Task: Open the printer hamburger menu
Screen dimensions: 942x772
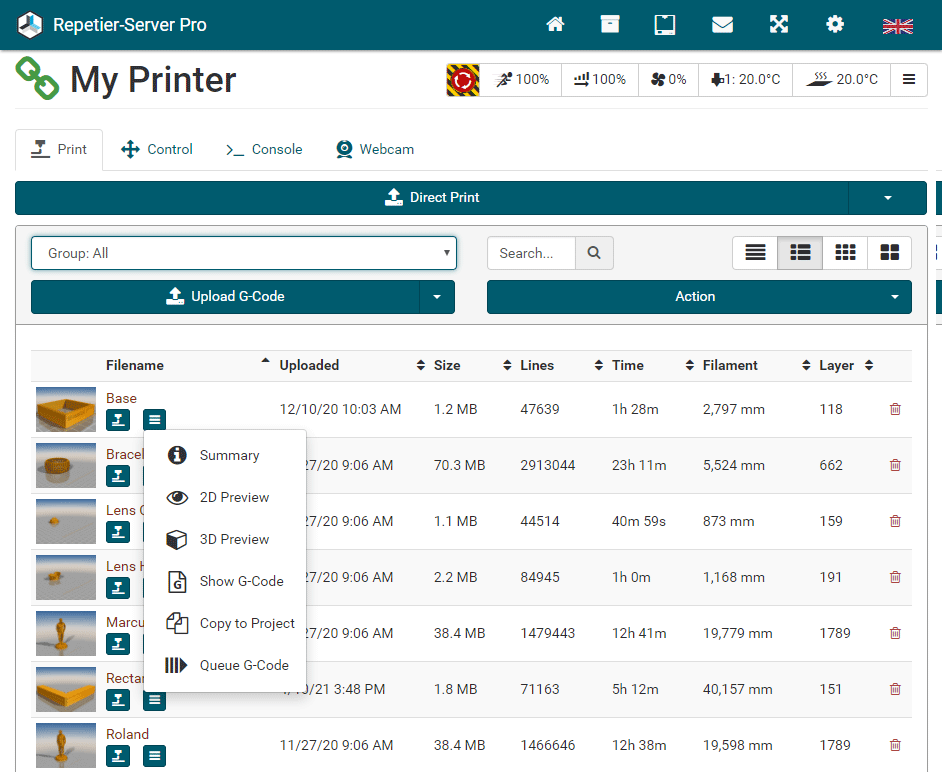Action: [x=908, y=80]
